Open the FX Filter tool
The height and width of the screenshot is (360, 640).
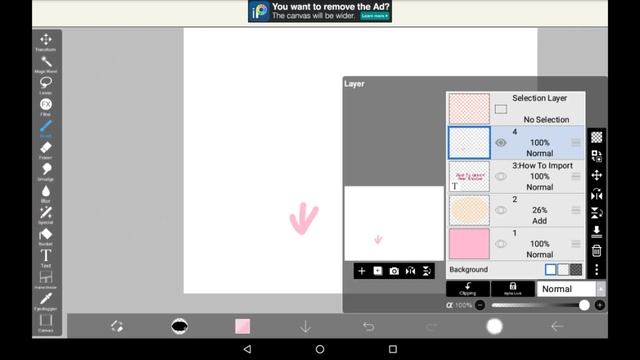click(46, 107)
